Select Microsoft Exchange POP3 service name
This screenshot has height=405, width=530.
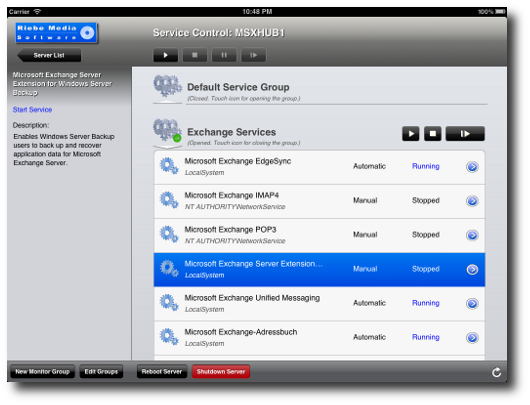point(230,230)
